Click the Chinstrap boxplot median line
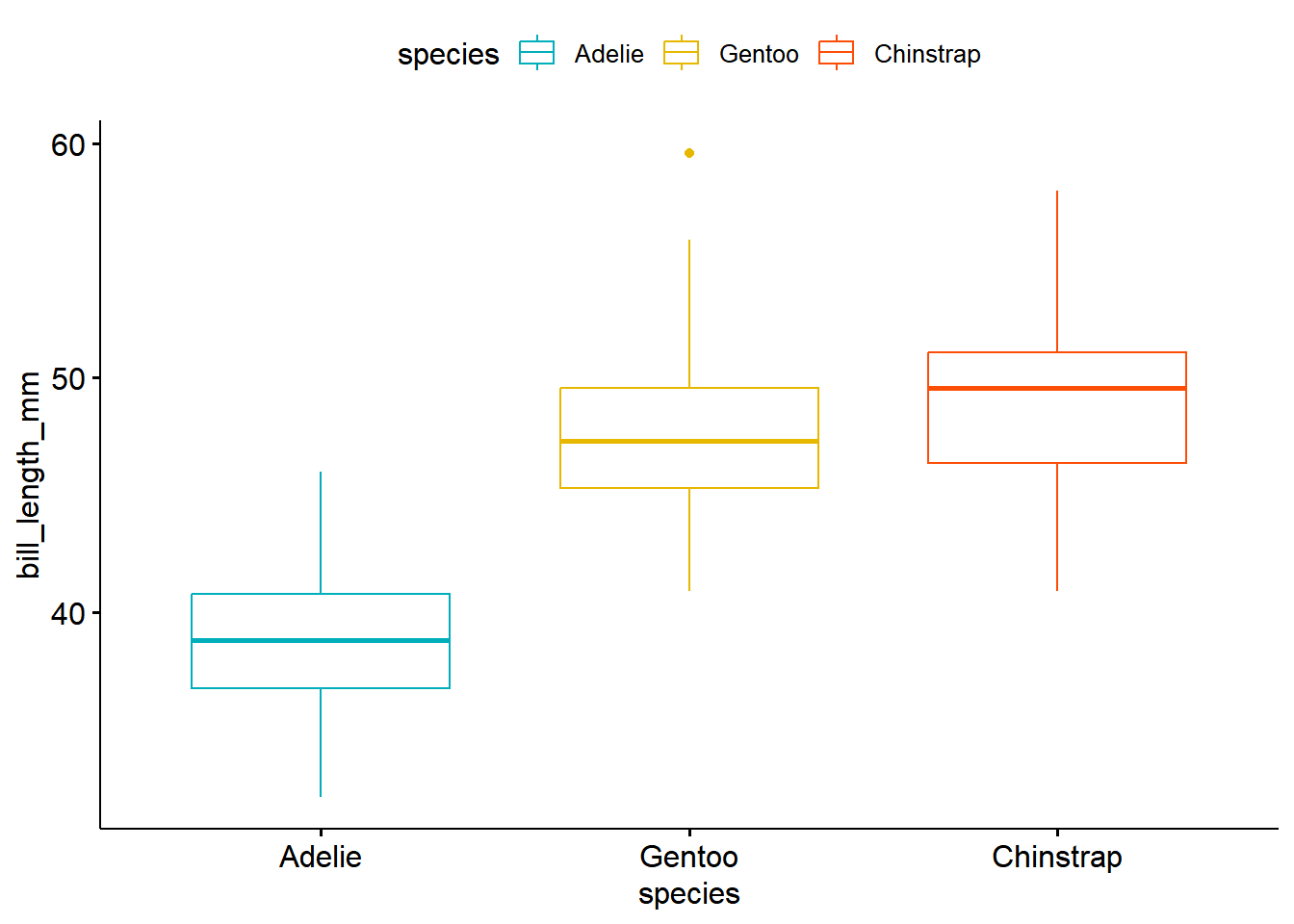Viewport: 1294px width, 924px height. point(1057,388)
